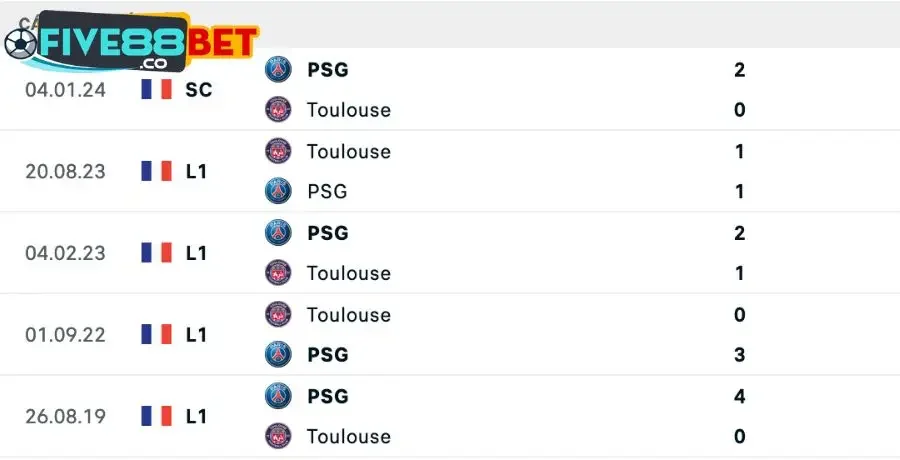Open L1 league label for 20.08.23
This screenshot has height=460, width=900.
[x=196, y=171]
